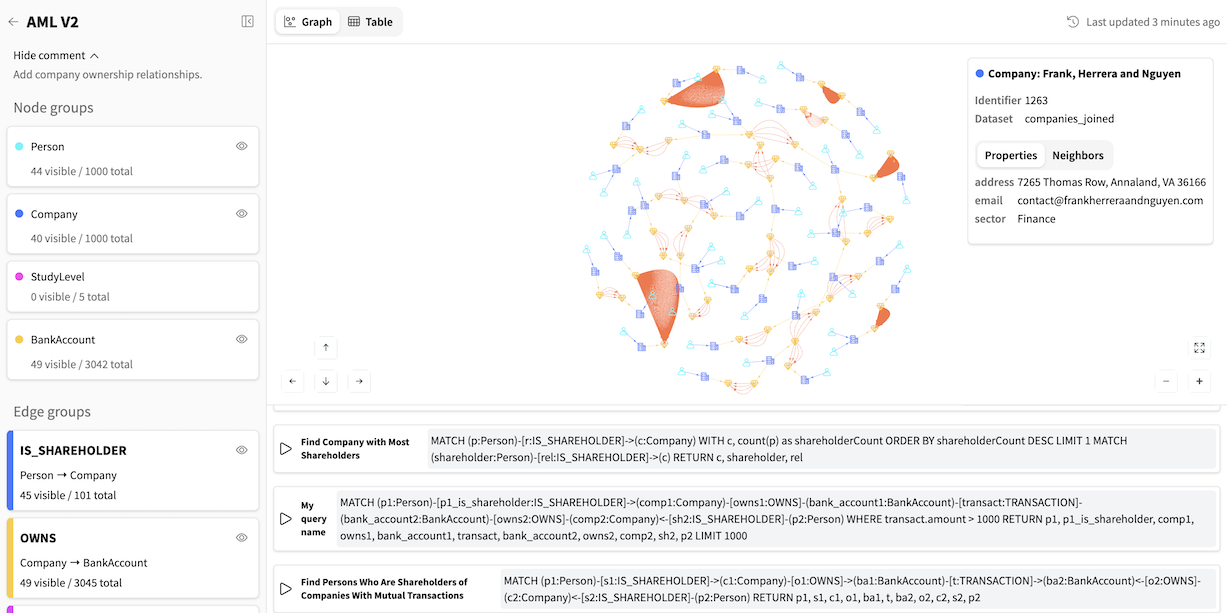
Task: Run the Find Company with Most Shareholders query
Action: click(x=285, y=448)
